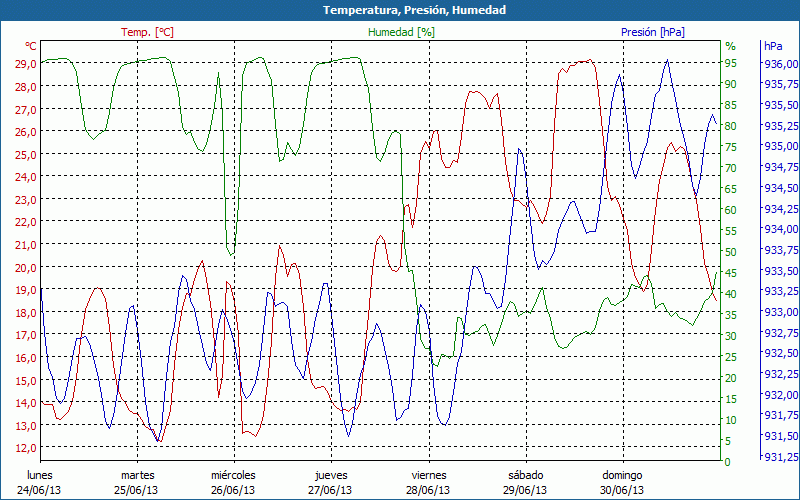800x500 pixels.
Task: Click the 'martes' day label
Action: [x=137, y=475]
